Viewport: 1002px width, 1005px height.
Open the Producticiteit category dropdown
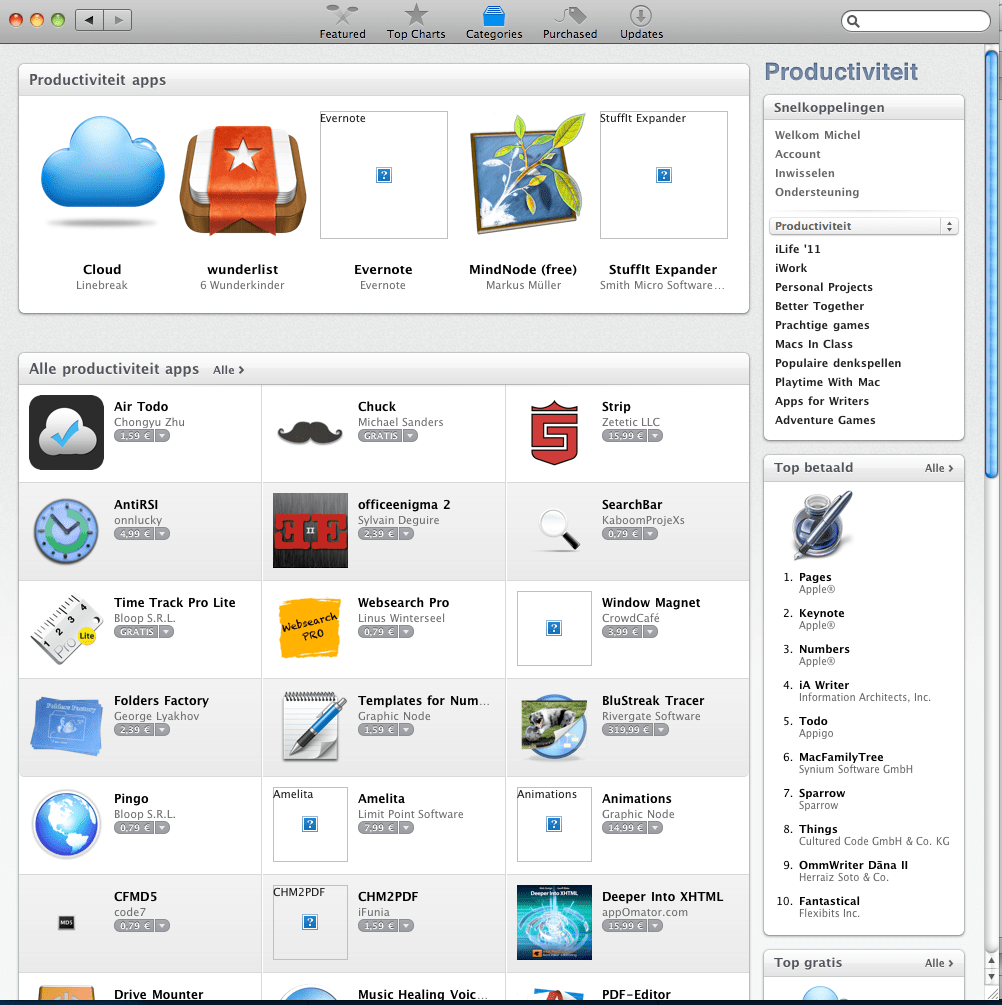864,226
